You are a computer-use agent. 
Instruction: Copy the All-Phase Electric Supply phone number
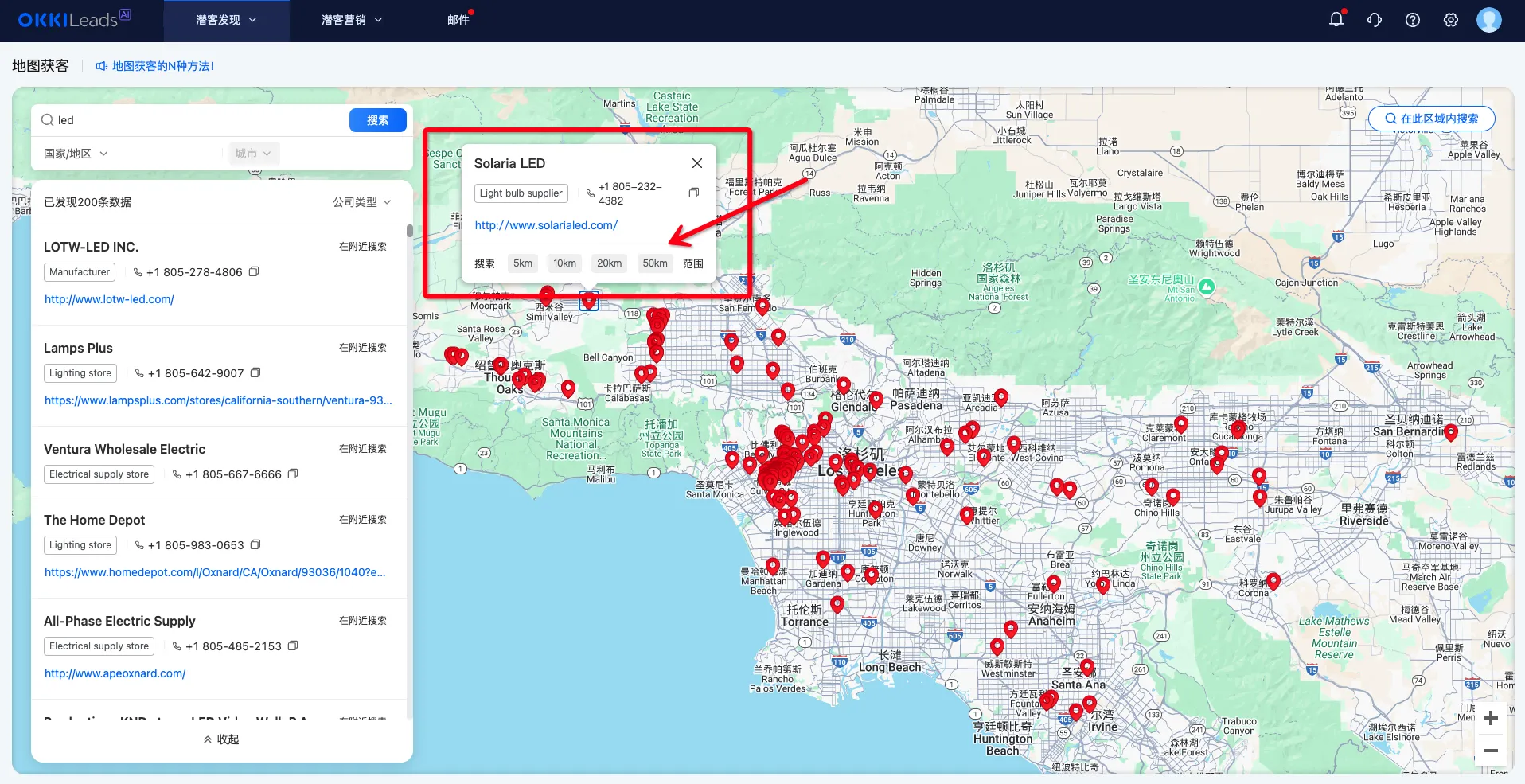pos(293,646)
